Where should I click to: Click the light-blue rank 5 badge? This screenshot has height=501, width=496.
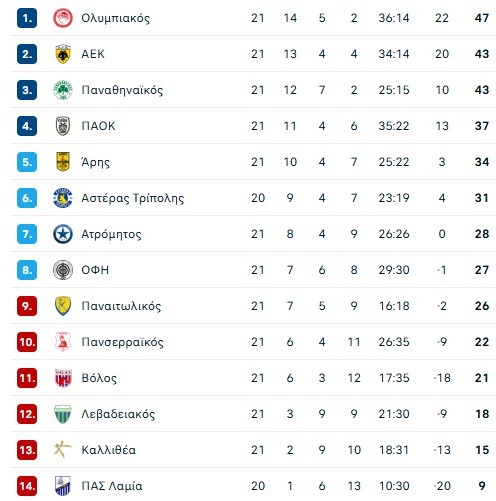pos(27,162)
